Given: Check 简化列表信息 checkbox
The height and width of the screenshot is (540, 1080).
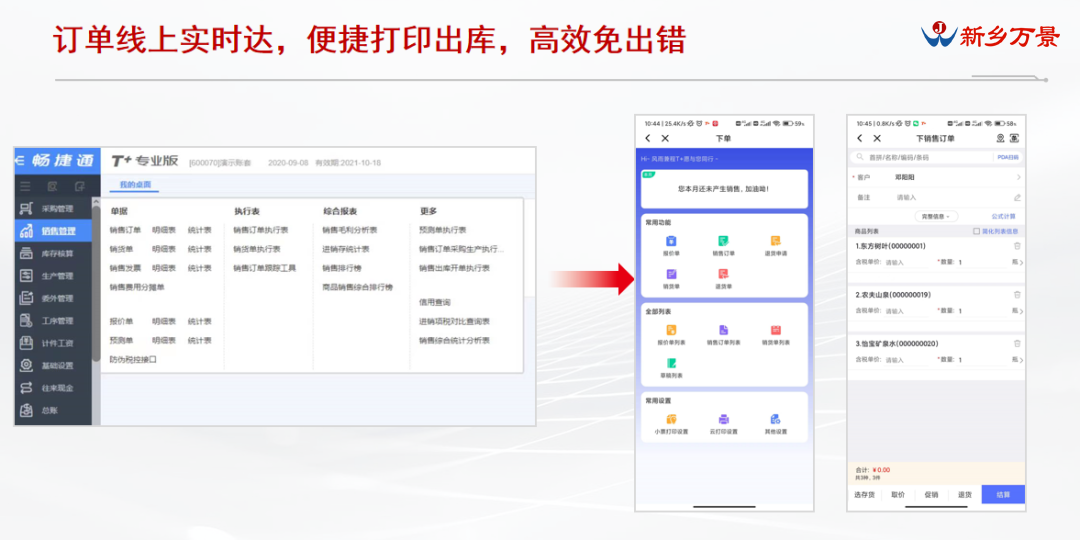Looking at the screenshot, I should (976, 231).
